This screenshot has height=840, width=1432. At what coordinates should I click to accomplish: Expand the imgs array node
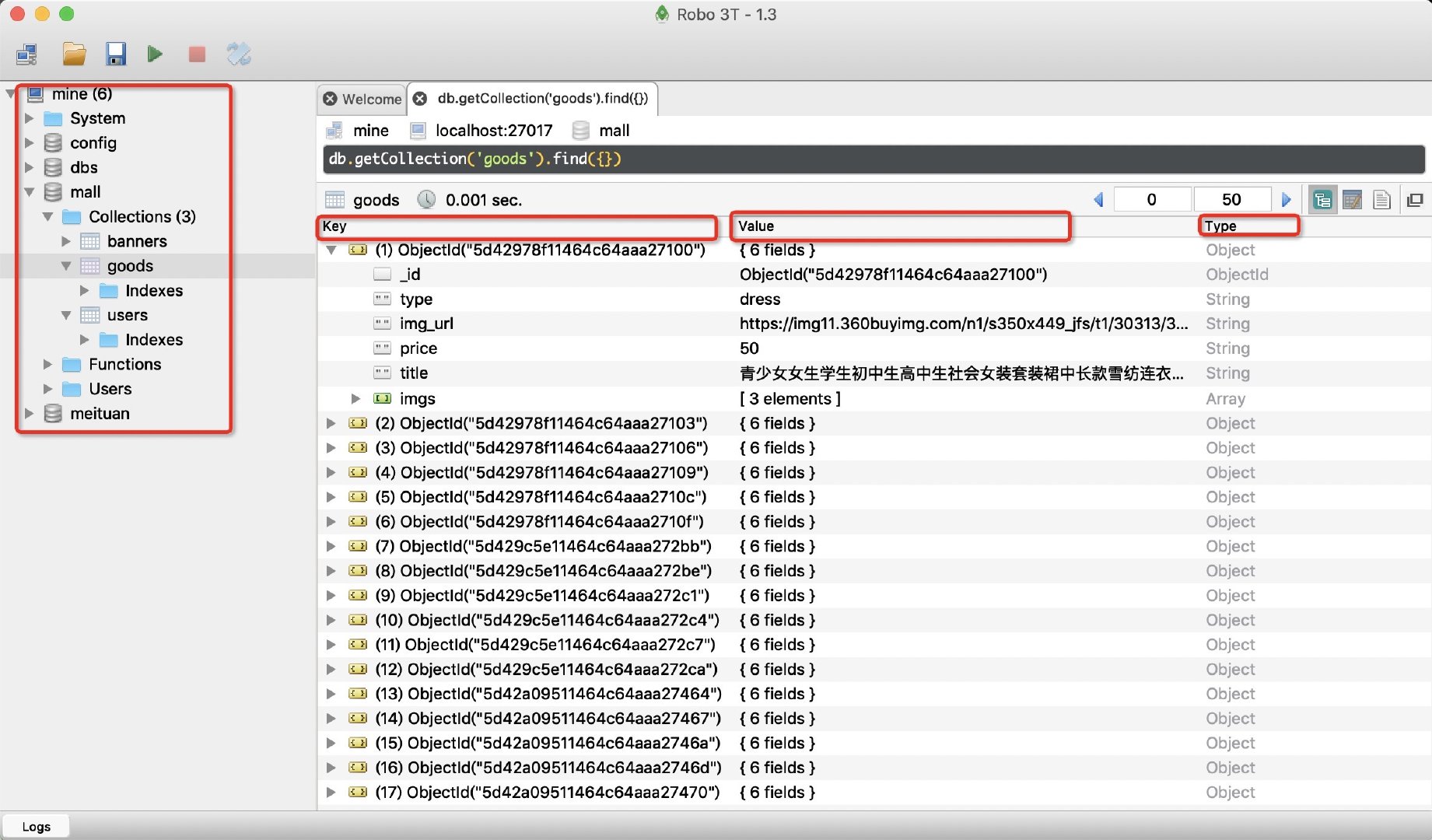(x=356, y=398)
